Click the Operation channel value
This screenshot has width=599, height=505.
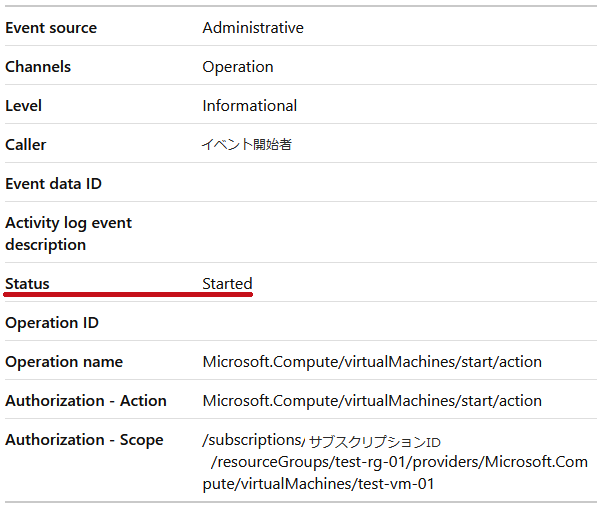[238, 67]
